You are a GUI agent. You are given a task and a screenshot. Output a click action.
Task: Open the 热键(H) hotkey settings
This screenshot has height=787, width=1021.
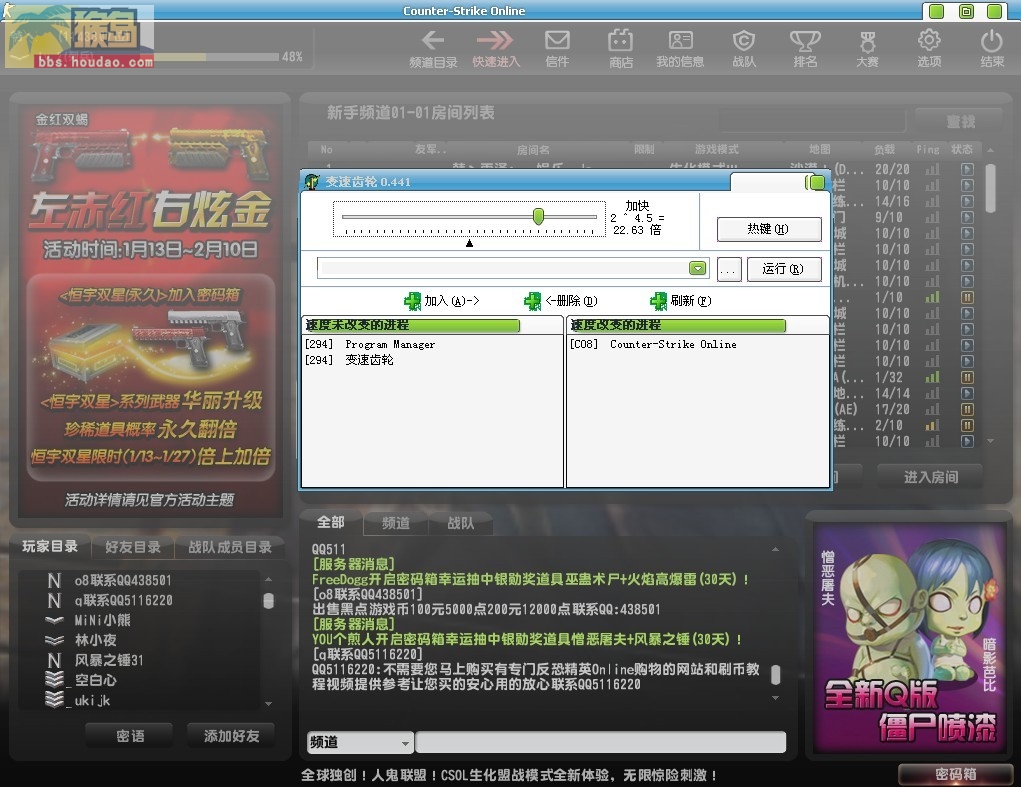[x=769, y=229]
